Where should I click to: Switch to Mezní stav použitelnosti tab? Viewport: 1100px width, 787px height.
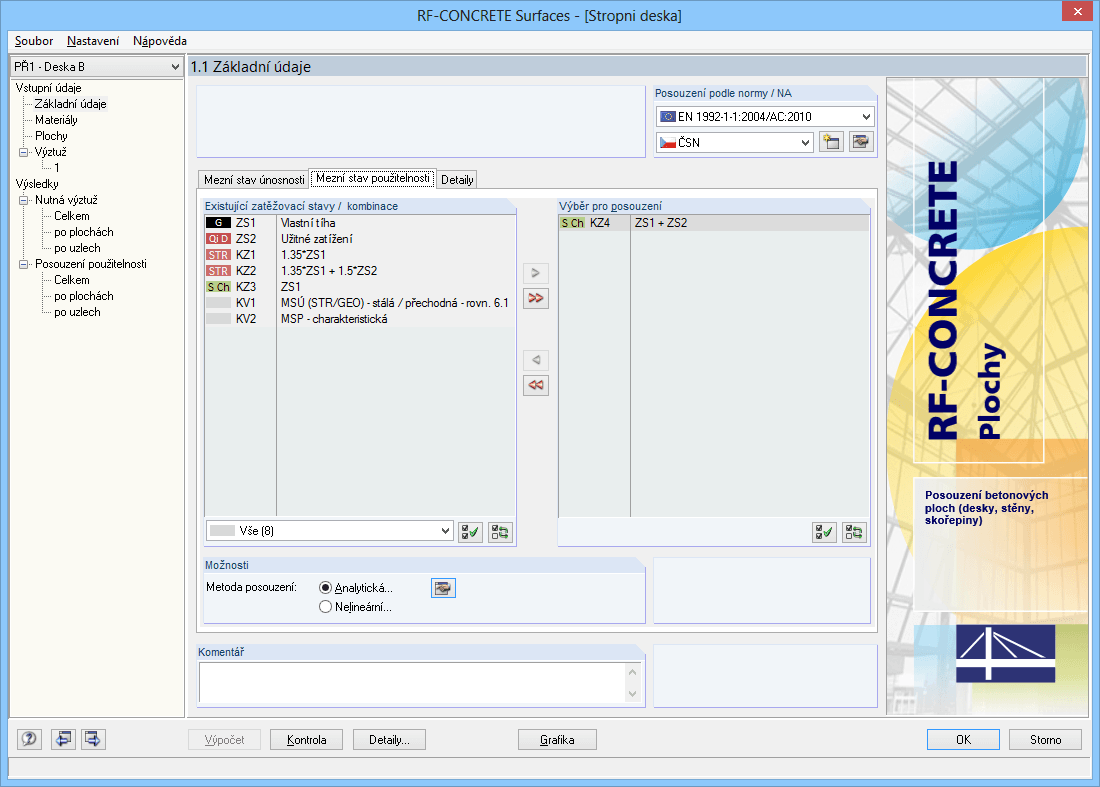click(373, 178)
